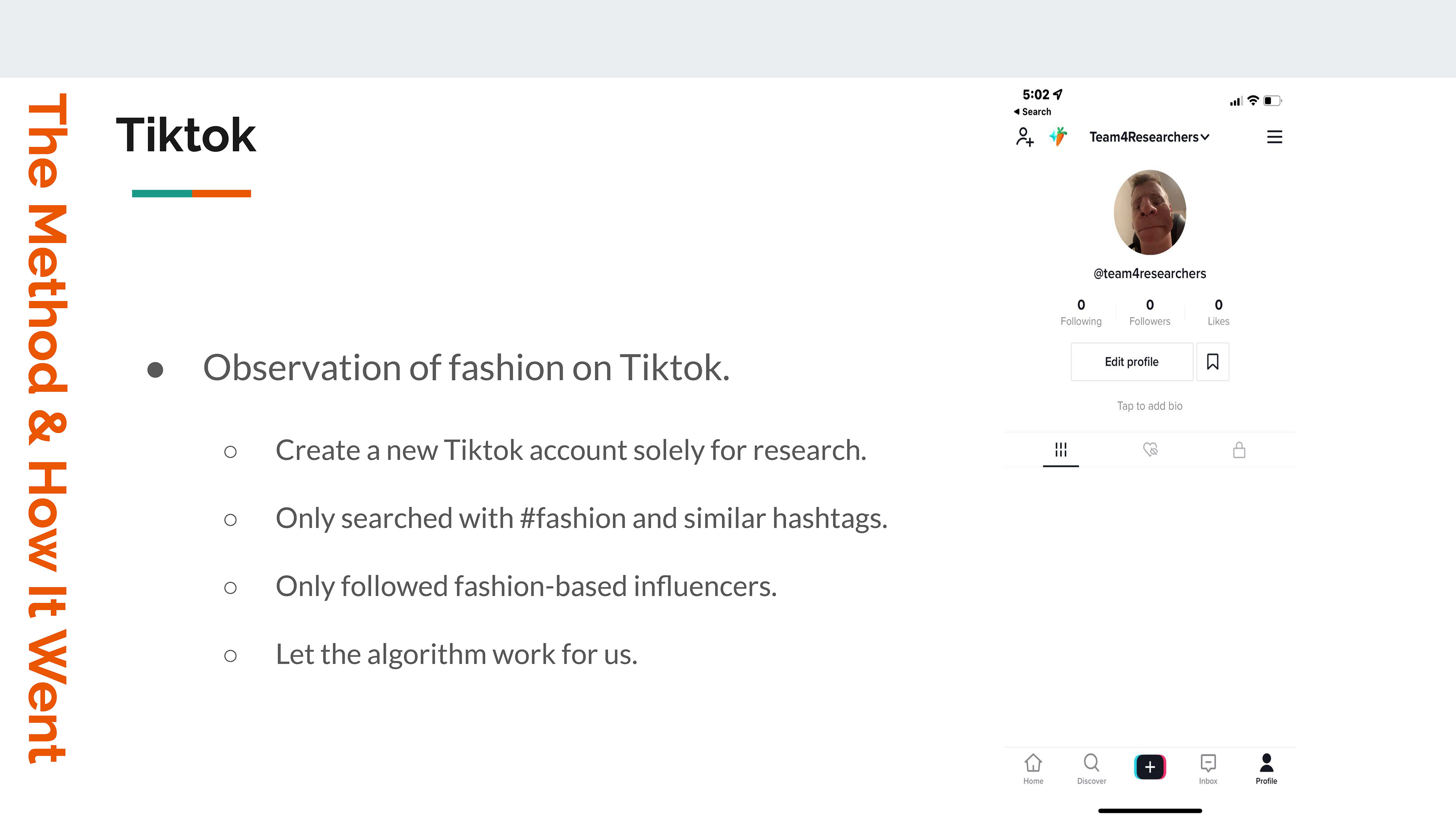Tap the 5:02 time display
Viewport: 1456px width, 819px height.
(x=1036, y=94)
